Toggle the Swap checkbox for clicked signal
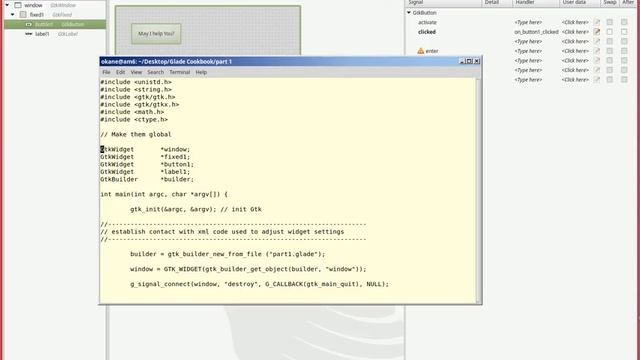 (609, 32)
